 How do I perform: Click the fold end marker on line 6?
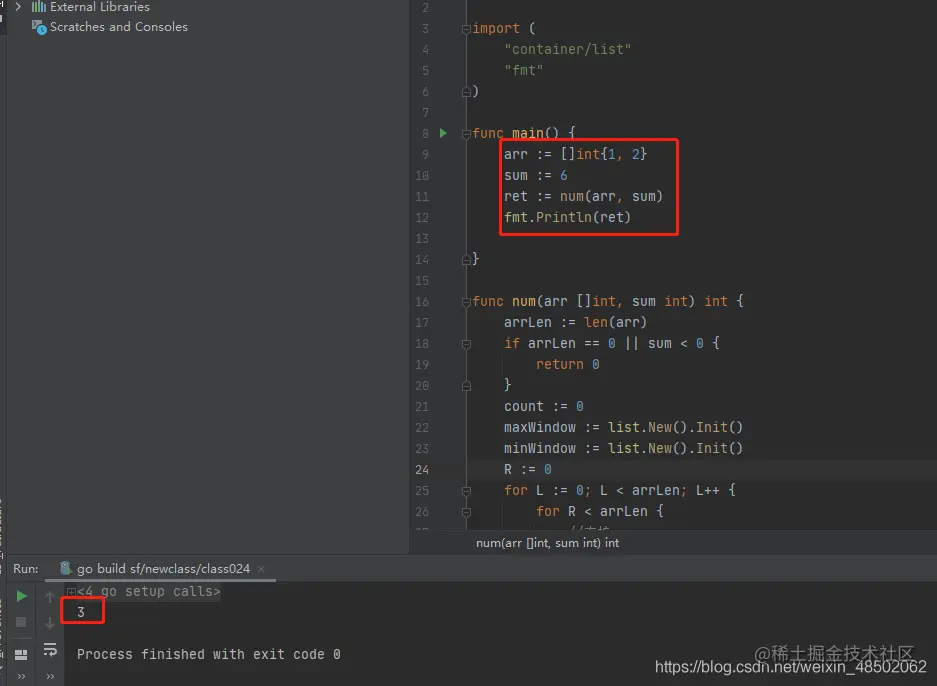(466, 92)
